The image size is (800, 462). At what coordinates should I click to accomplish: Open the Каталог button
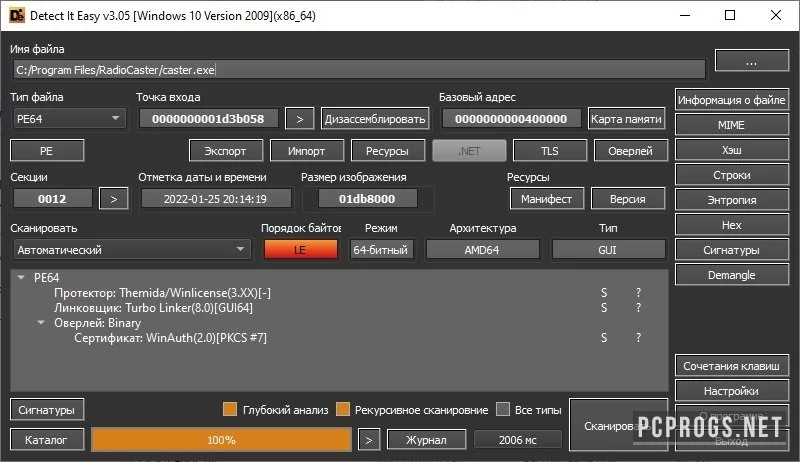pos(47,440)
